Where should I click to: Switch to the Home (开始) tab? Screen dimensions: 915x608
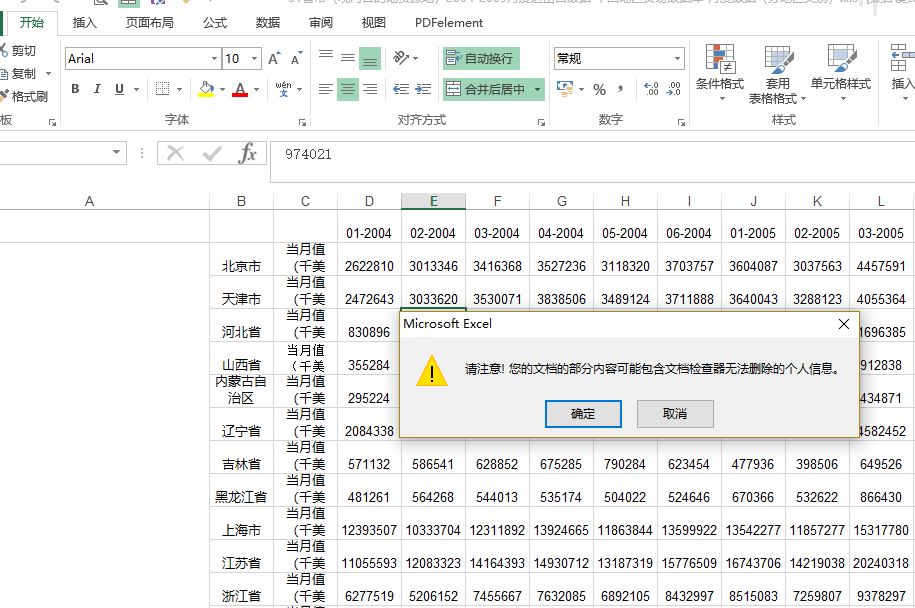[x=32, y=23]
